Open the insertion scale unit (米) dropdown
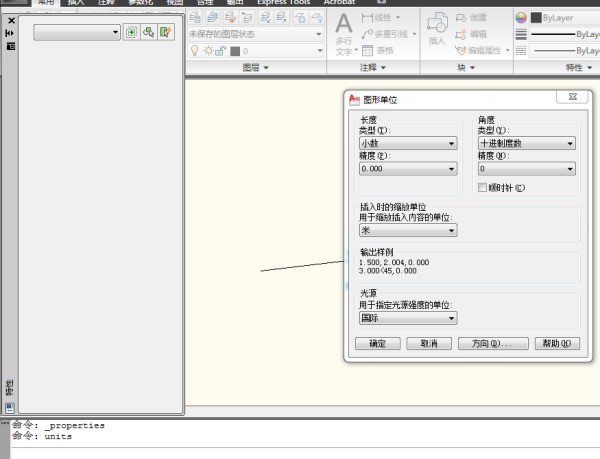 click(407, 230)
